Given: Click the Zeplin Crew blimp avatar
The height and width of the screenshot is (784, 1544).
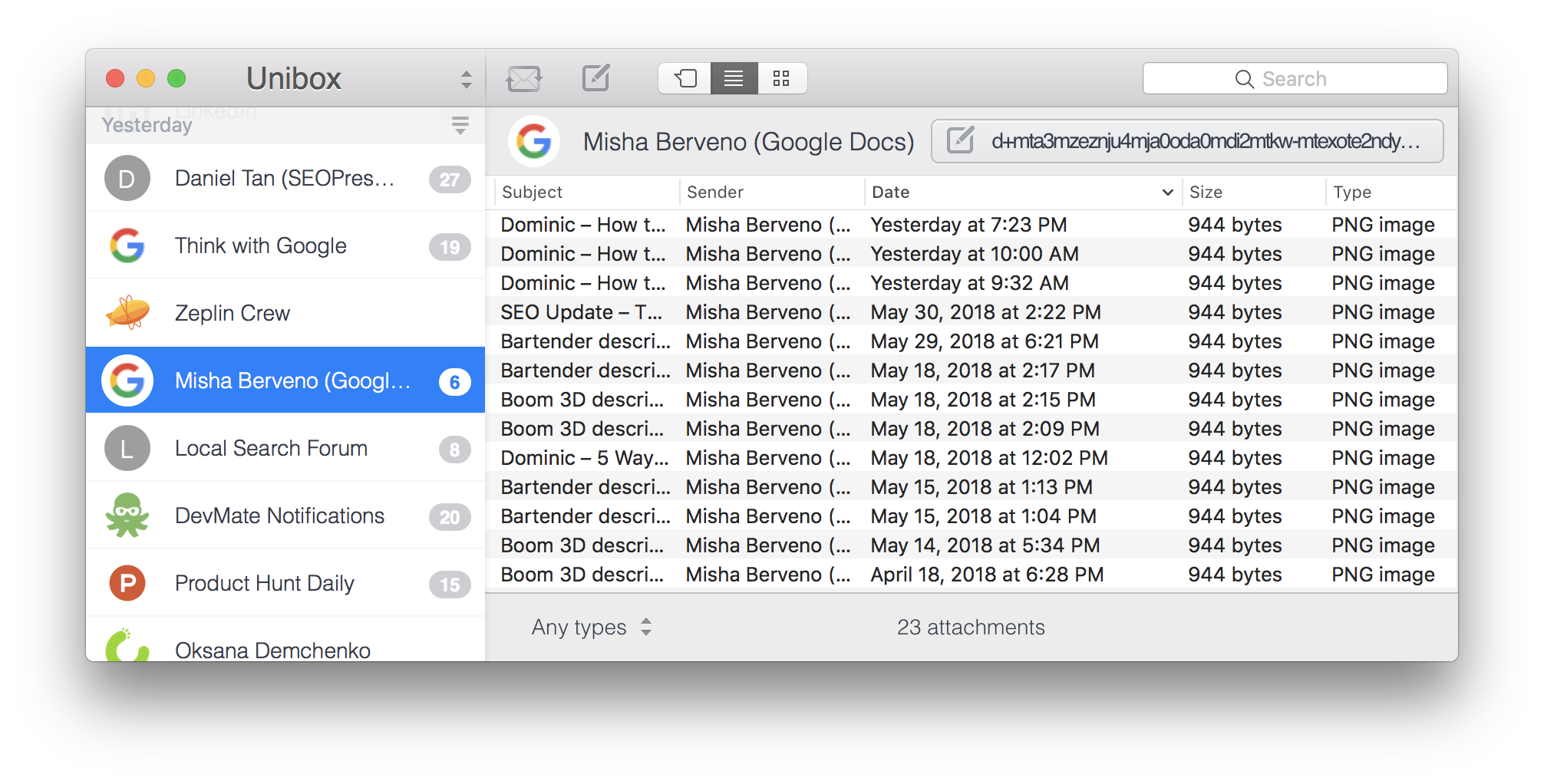Looking at the screenshot, I should click(127, 312).
